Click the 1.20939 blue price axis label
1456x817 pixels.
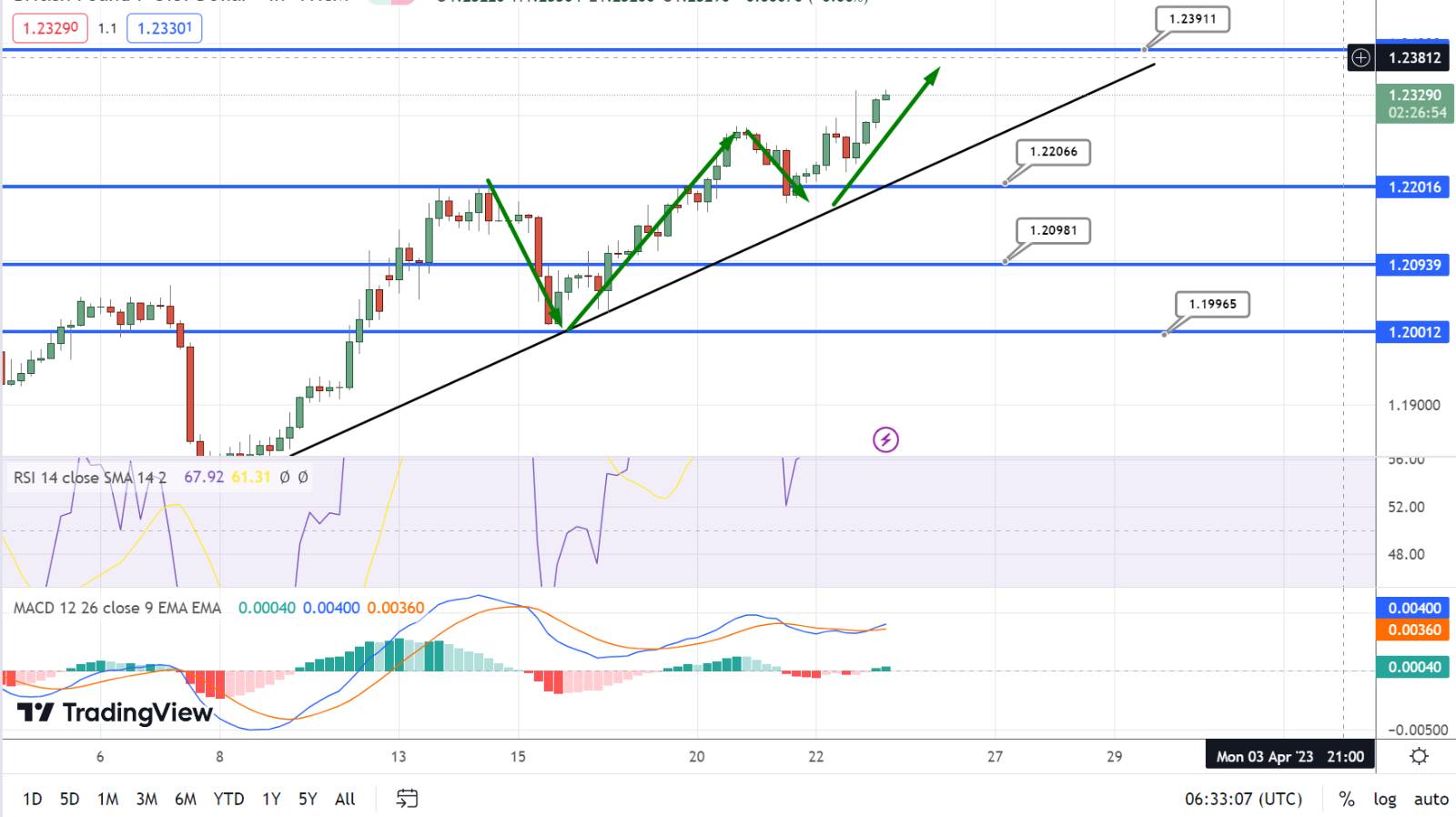click(1414, 265)
